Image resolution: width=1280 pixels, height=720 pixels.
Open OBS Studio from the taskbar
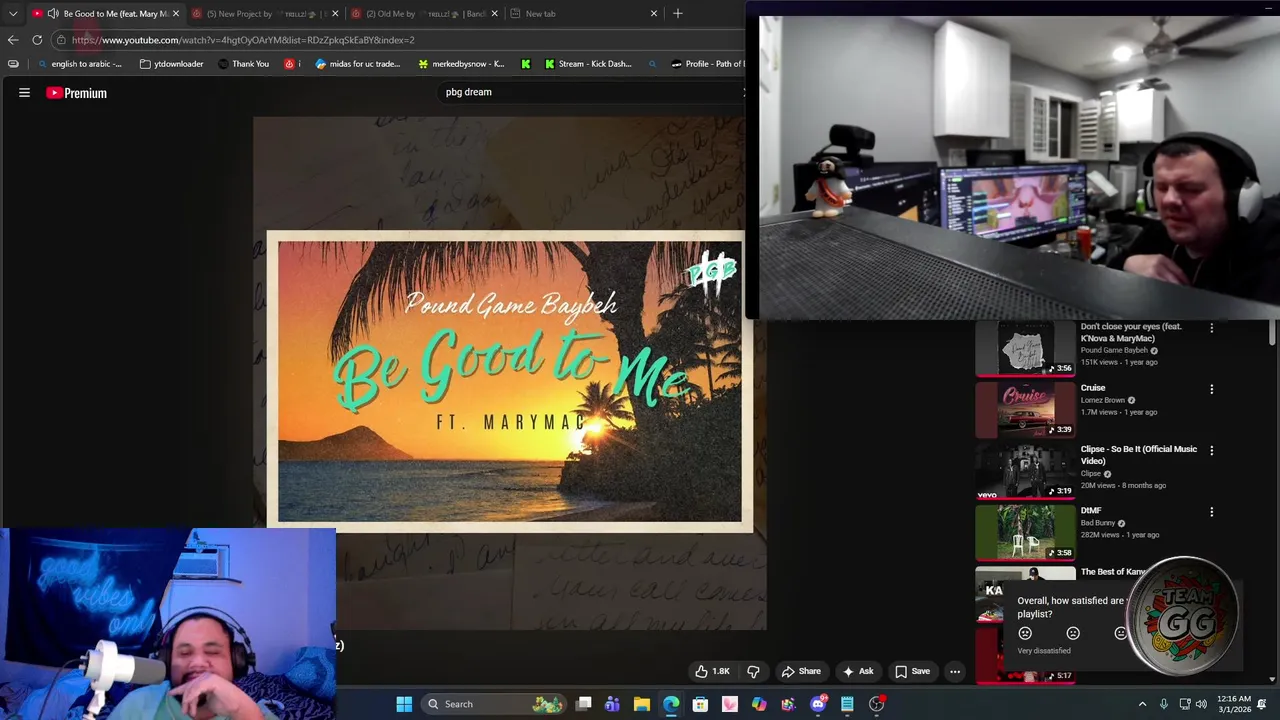pyautogui.click(x=877, y=704)
